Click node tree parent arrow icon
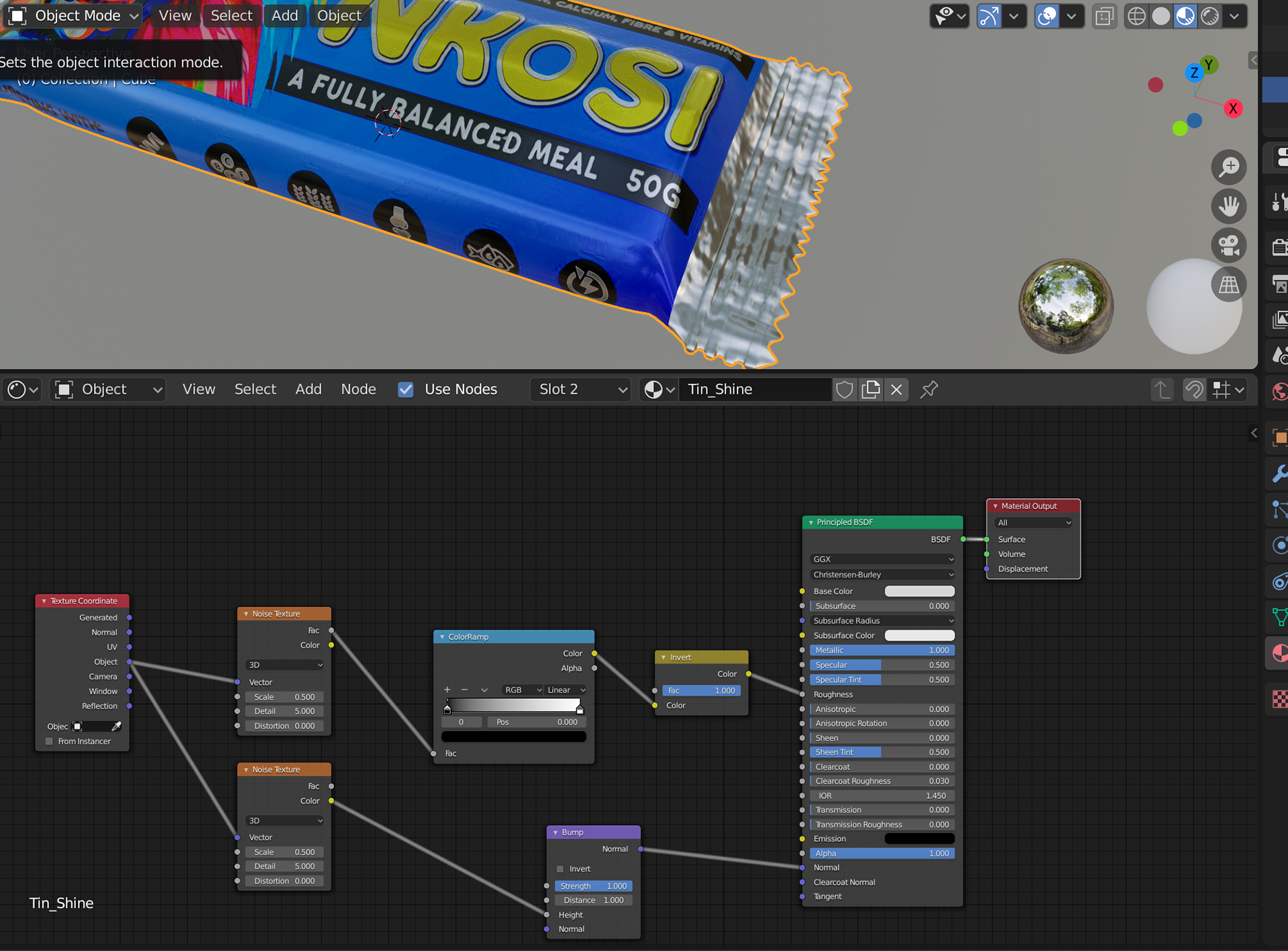This screenshot has height=951, width=1288. pyautogui.click(x=1163, y=389)
